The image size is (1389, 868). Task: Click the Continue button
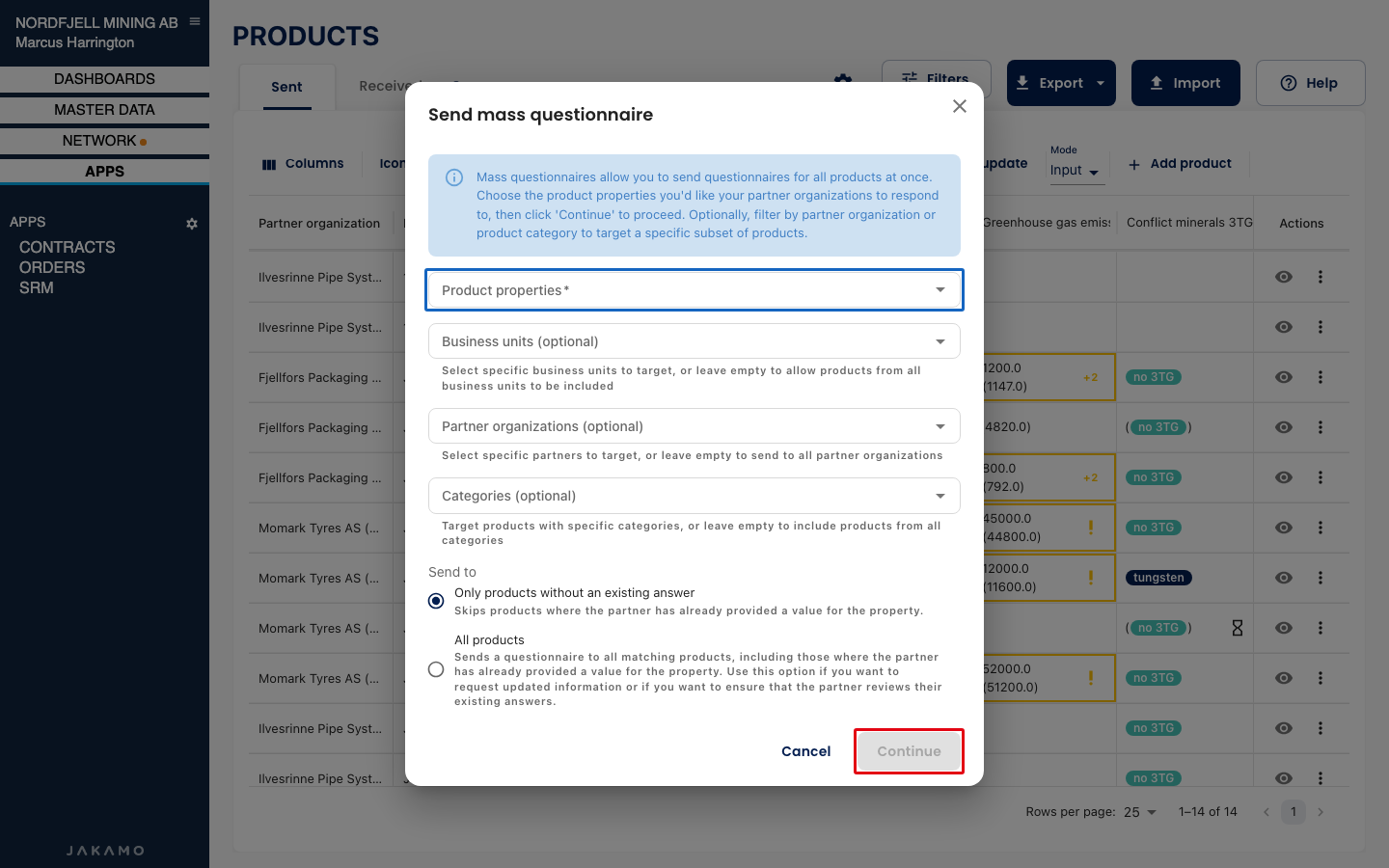909,751
